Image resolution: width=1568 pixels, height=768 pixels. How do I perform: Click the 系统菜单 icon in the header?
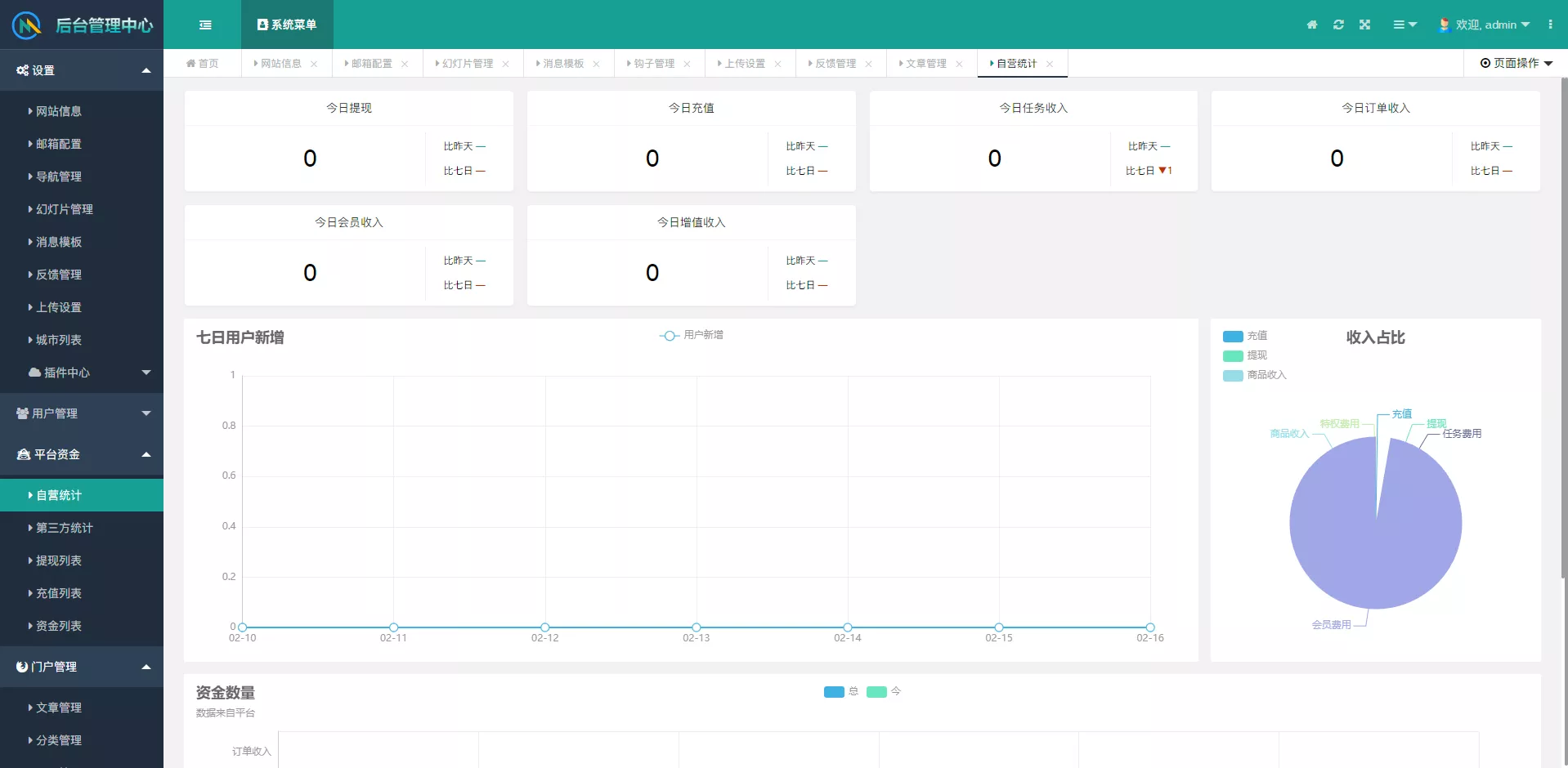click(262, 25)
